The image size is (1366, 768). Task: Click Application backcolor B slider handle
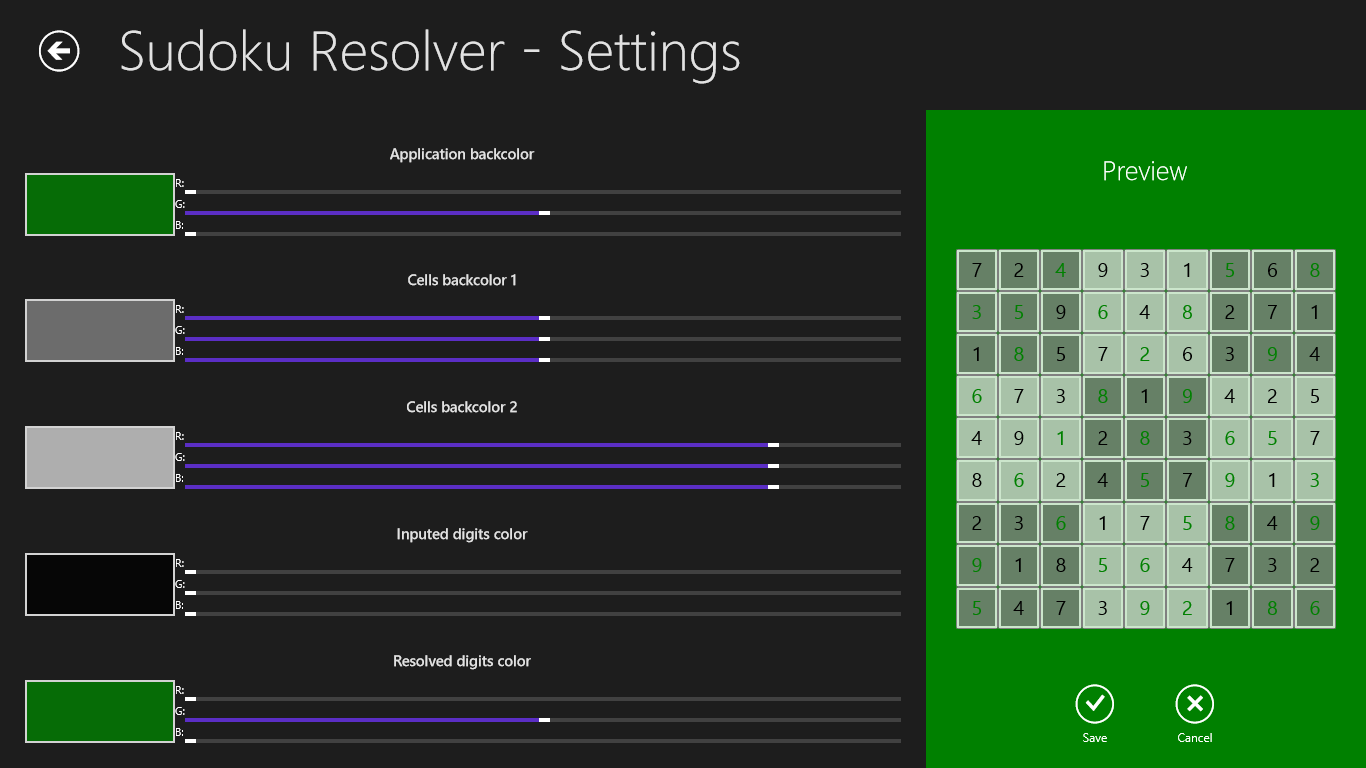[x=190, y=234]
